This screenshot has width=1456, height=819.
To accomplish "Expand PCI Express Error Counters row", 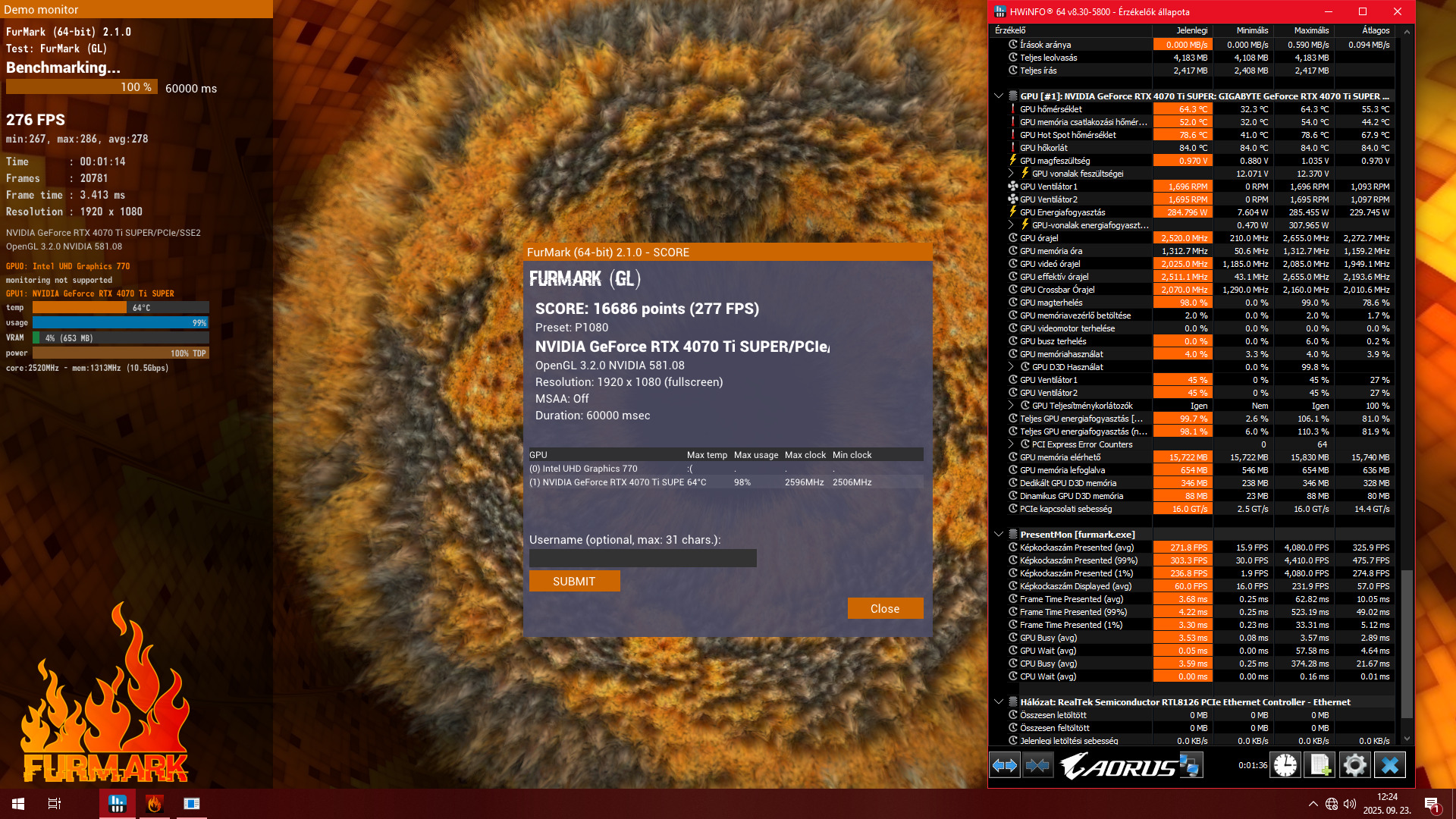I will pyautogui.click(x=1011, y=444).
